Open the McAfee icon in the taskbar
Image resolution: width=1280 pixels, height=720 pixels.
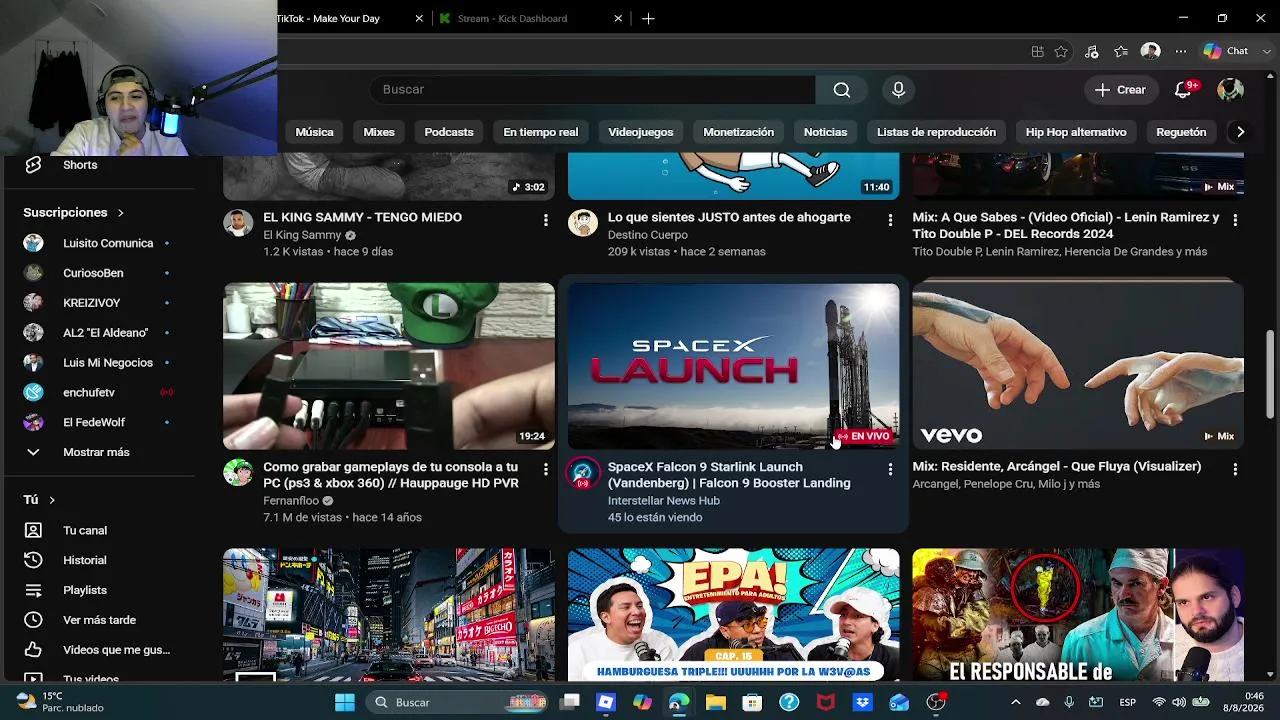click(x=825, y=702)
